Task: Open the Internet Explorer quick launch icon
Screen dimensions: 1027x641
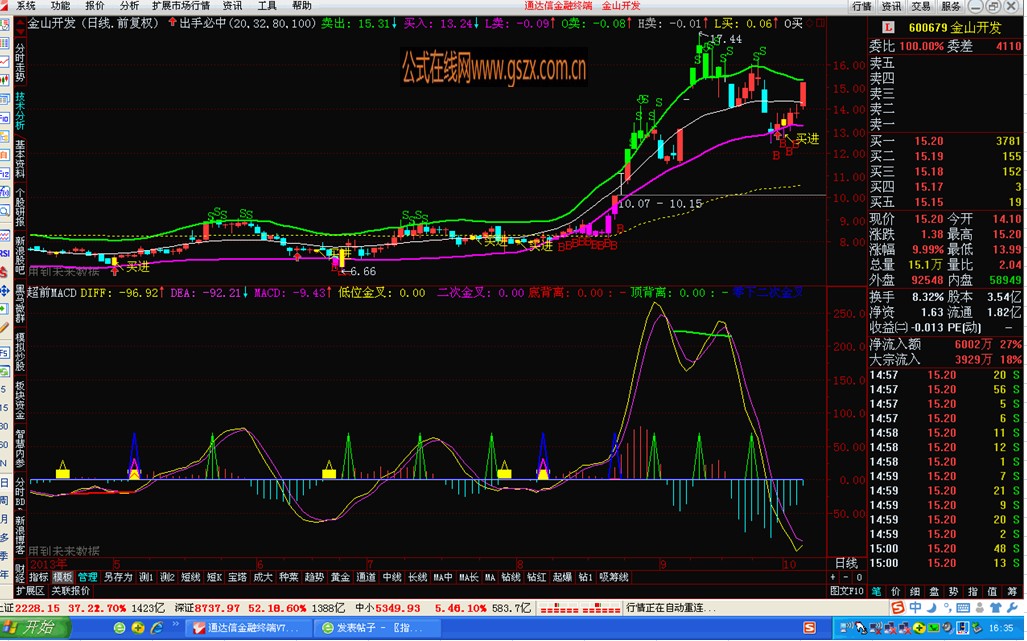Action: pyautogui.click(x=157, y=629)
